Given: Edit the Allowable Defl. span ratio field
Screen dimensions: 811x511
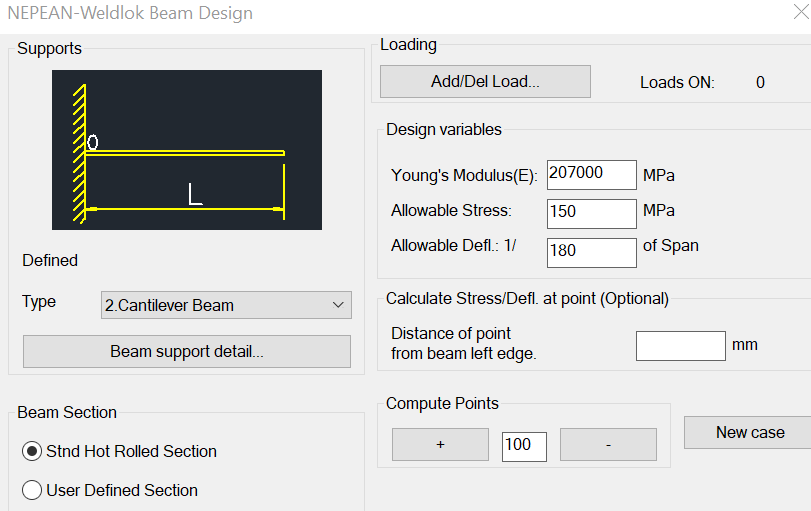Looking at the screenshot, I should tap(592, 252).
